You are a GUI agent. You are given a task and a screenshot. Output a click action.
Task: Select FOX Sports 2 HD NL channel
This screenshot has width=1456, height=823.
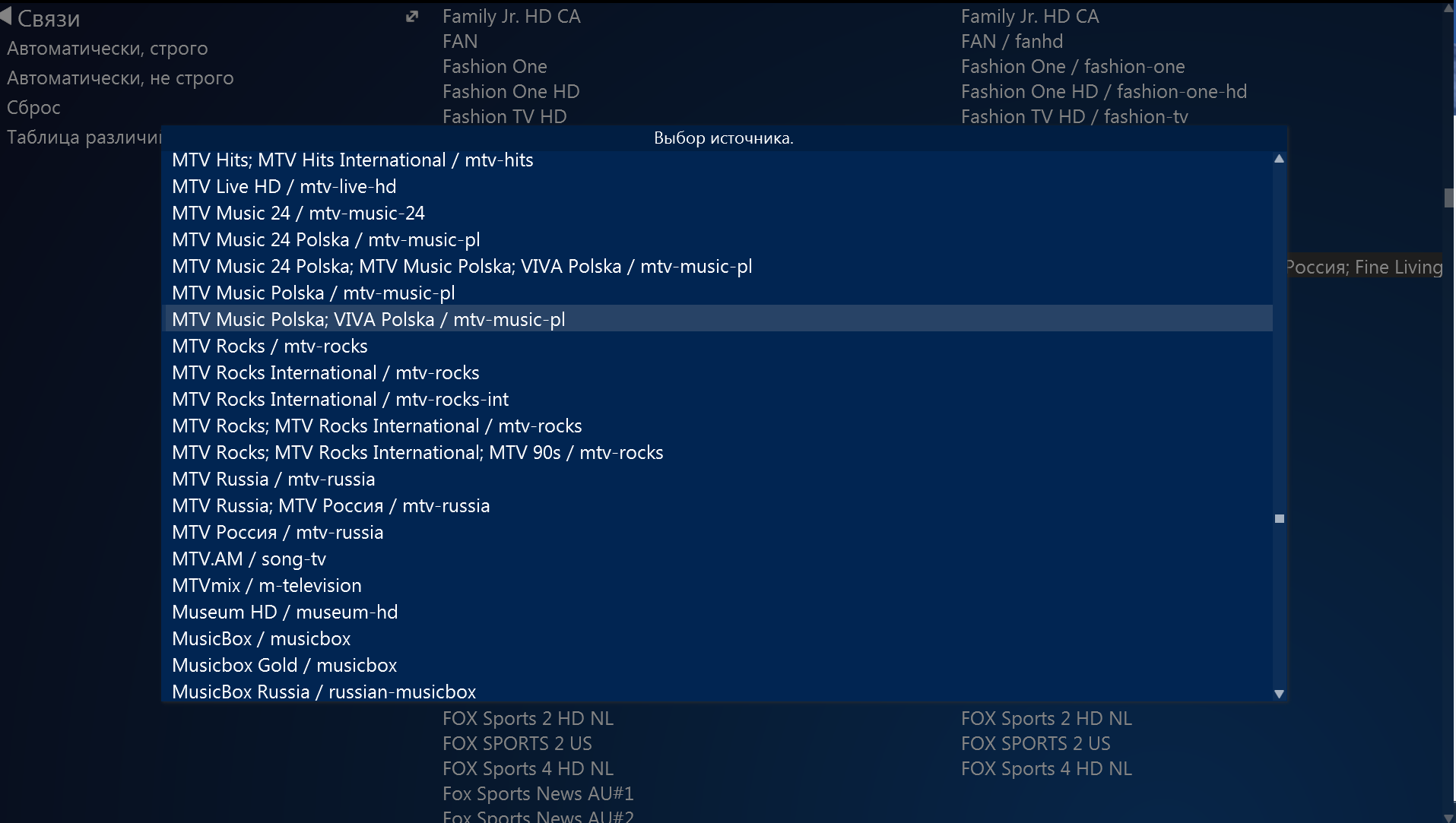point(528,718)
